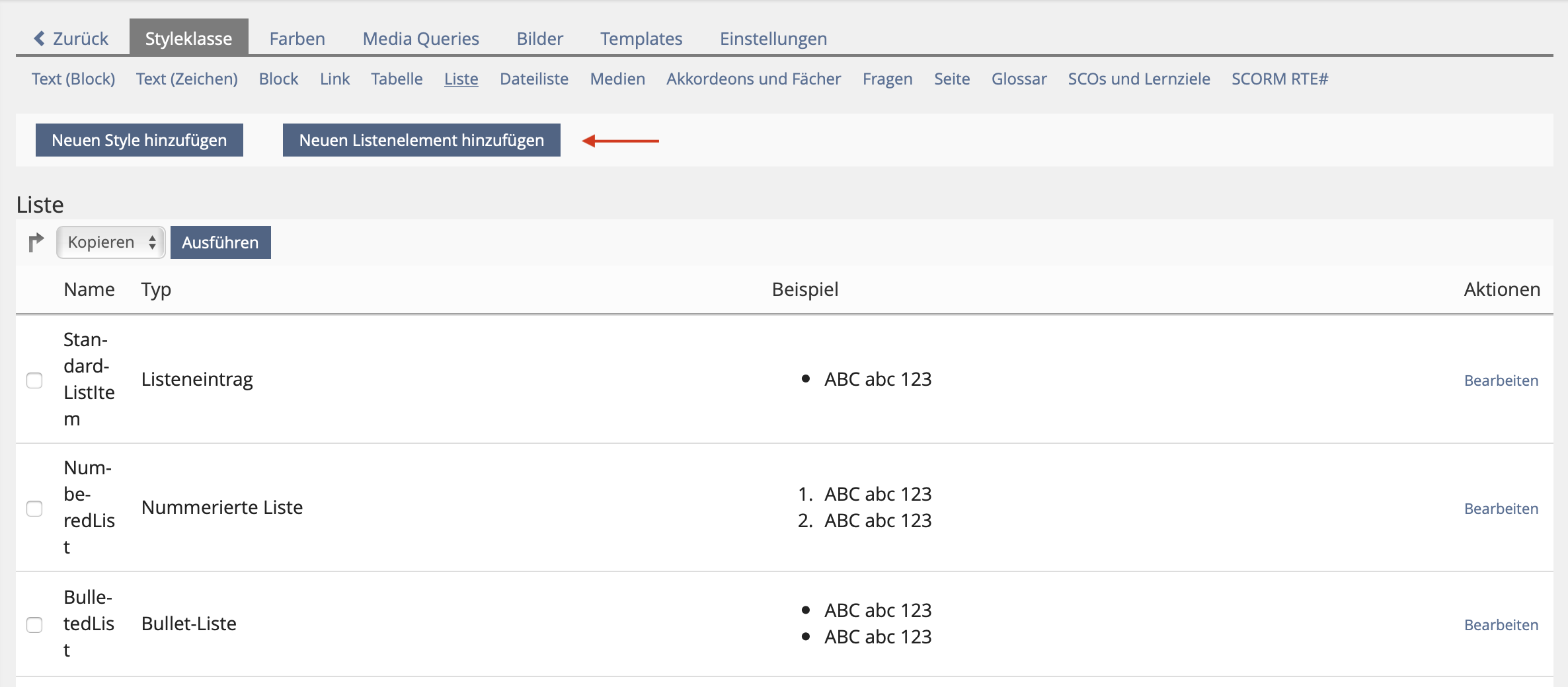Screen dimensions: 1568x687
Task: Click Bearbeiten for Bullet-Liste row
Action: coord(1501,625)
